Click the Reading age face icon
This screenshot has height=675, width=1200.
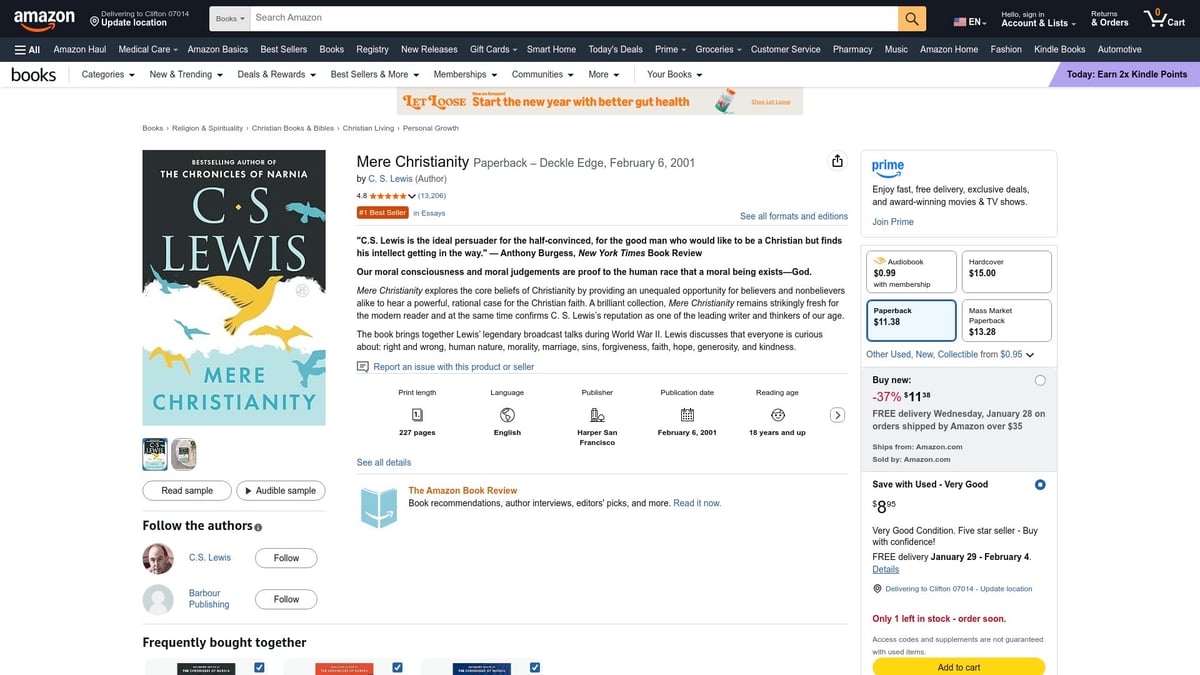777,413
